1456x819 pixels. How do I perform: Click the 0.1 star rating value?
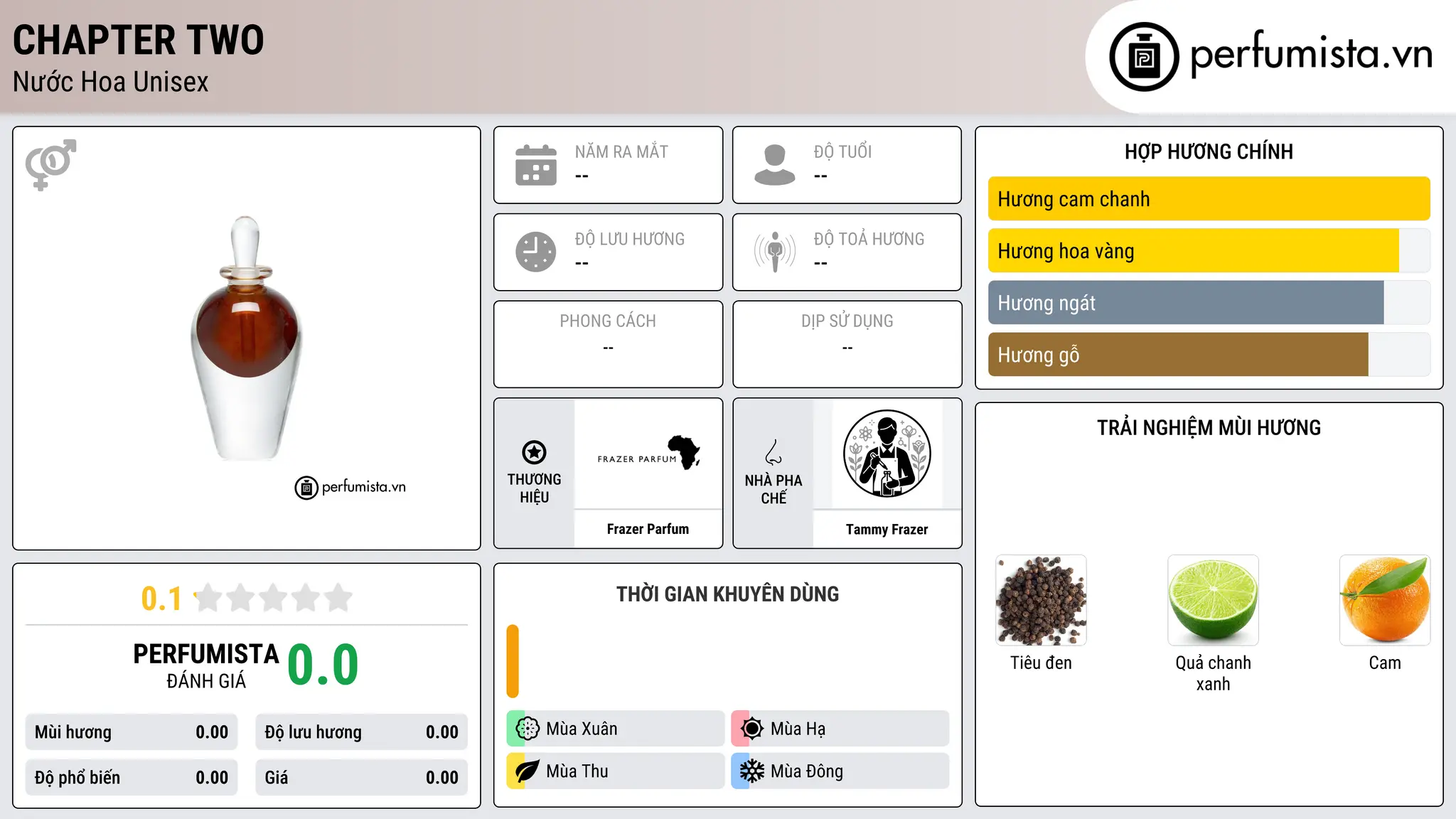pos(161,599)
